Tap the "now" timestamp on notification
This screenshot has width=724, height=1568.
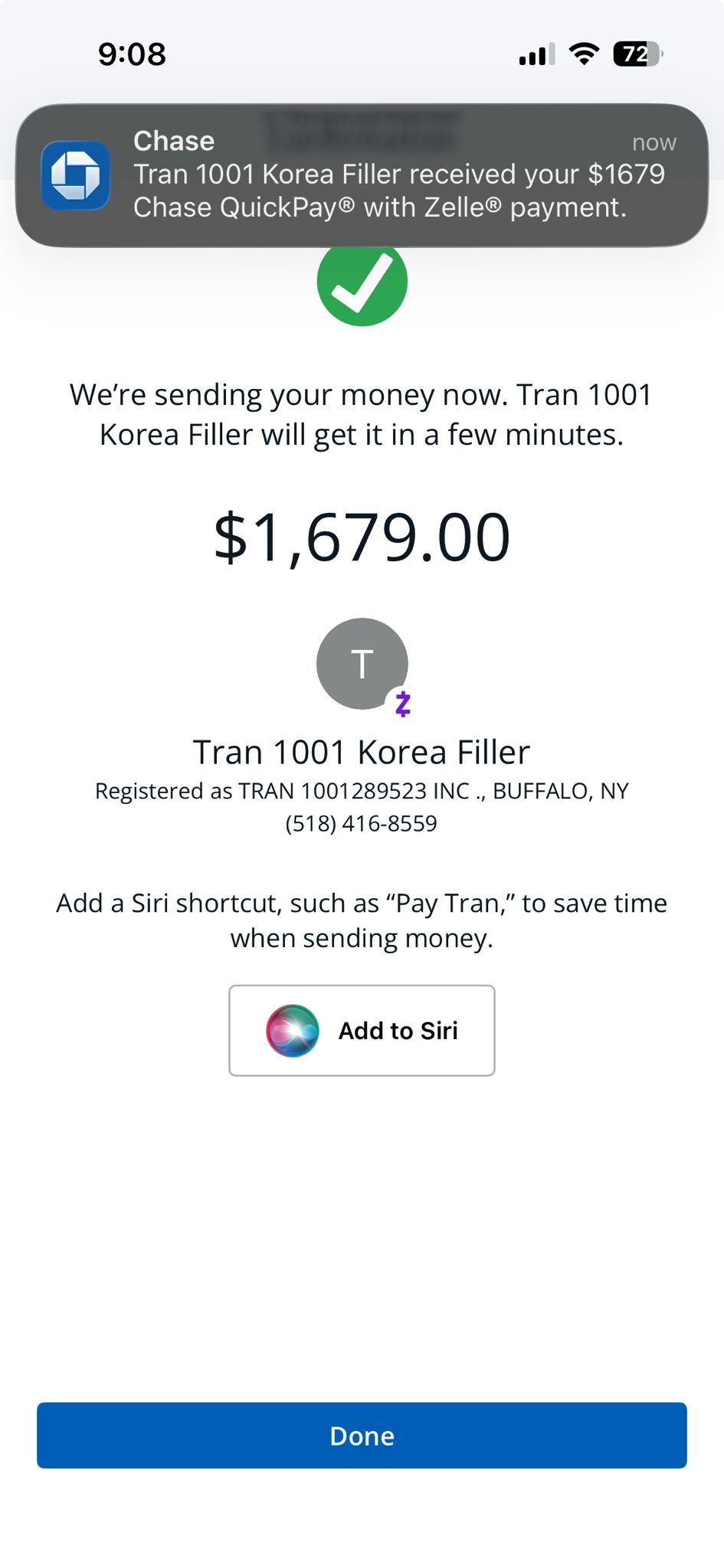pyautogui.click(x=654, y=142)
